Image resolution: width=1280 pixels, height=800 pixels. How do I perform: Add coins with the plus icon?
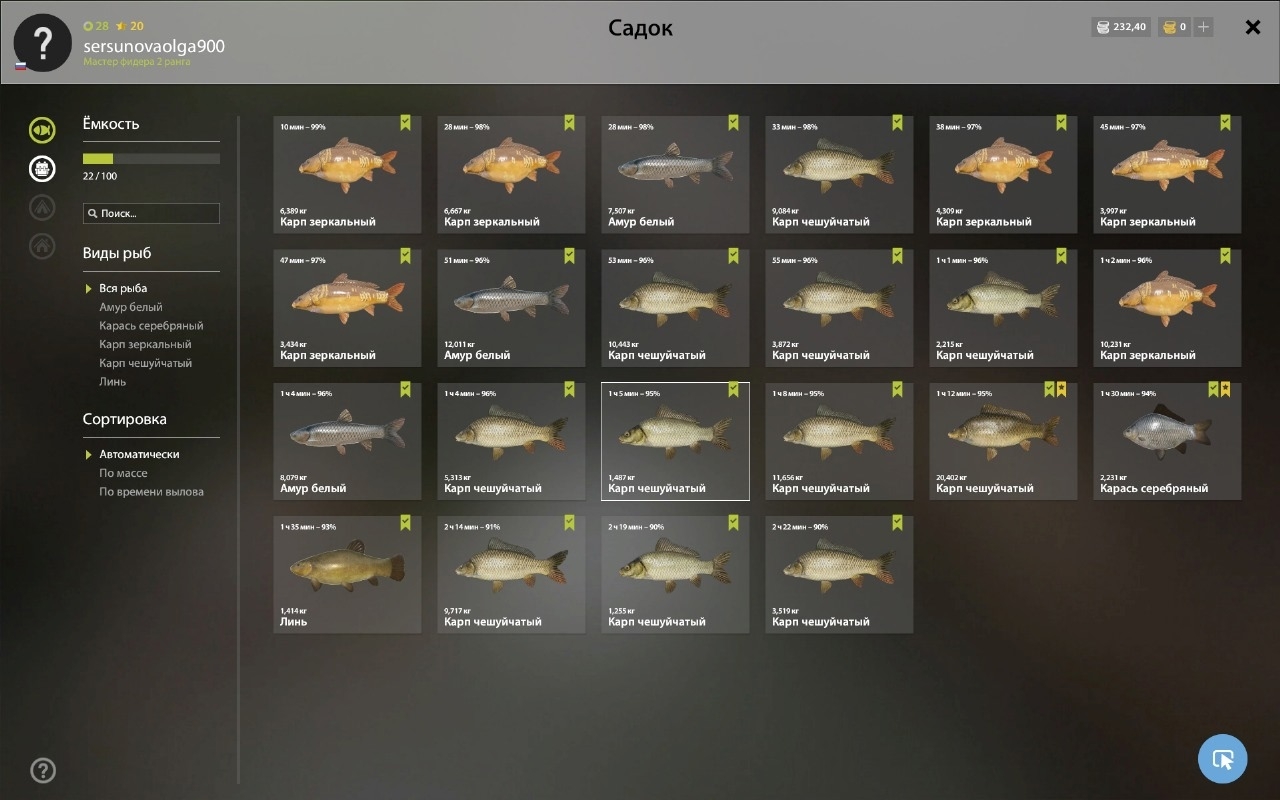click(1204, 27)
